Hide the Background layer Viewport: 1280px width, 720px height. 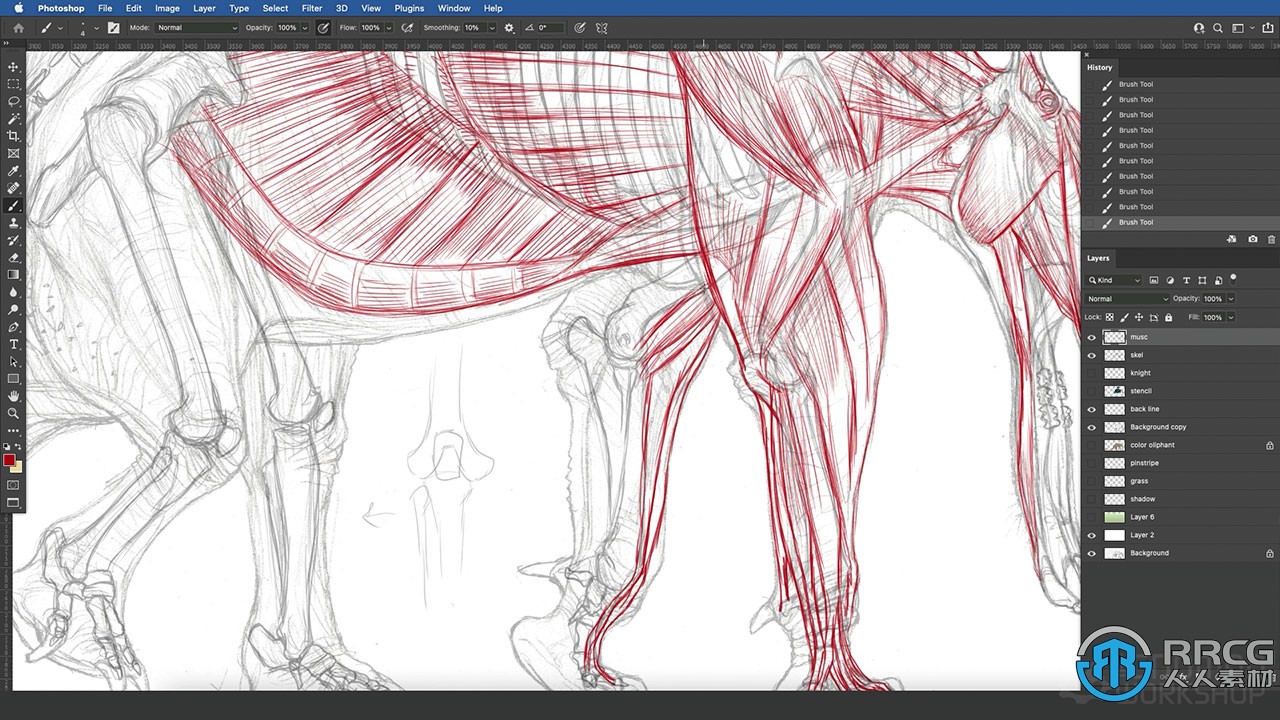pos(1091,553)
